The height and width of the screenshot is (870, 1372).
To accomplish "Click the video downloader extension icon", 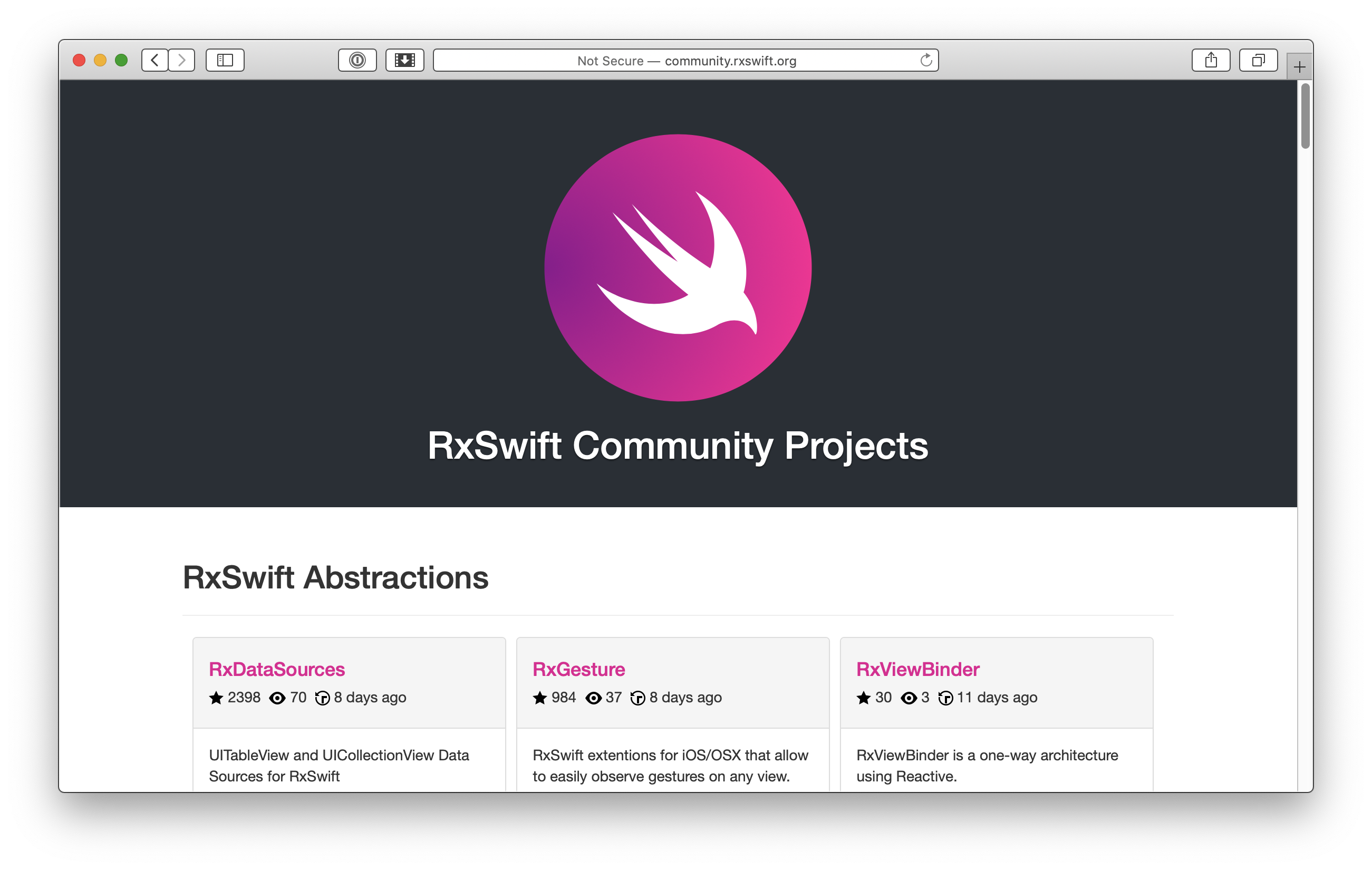I will coord(404,60).
